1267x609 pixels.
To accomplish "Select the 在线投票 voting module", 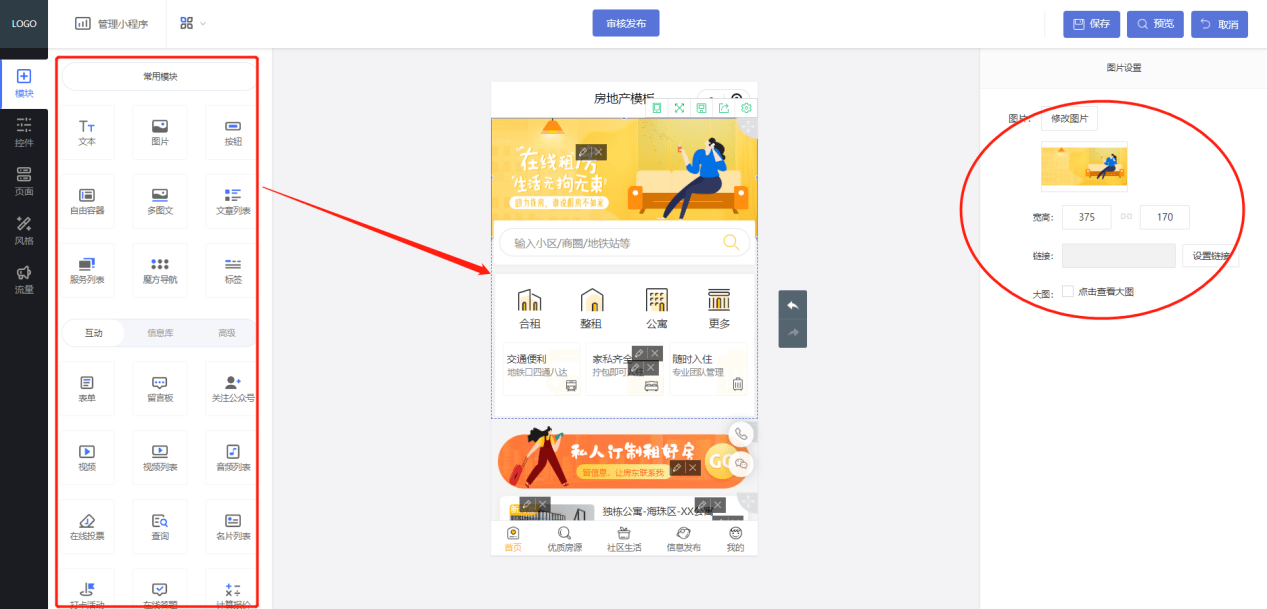I will coord(87,527).
